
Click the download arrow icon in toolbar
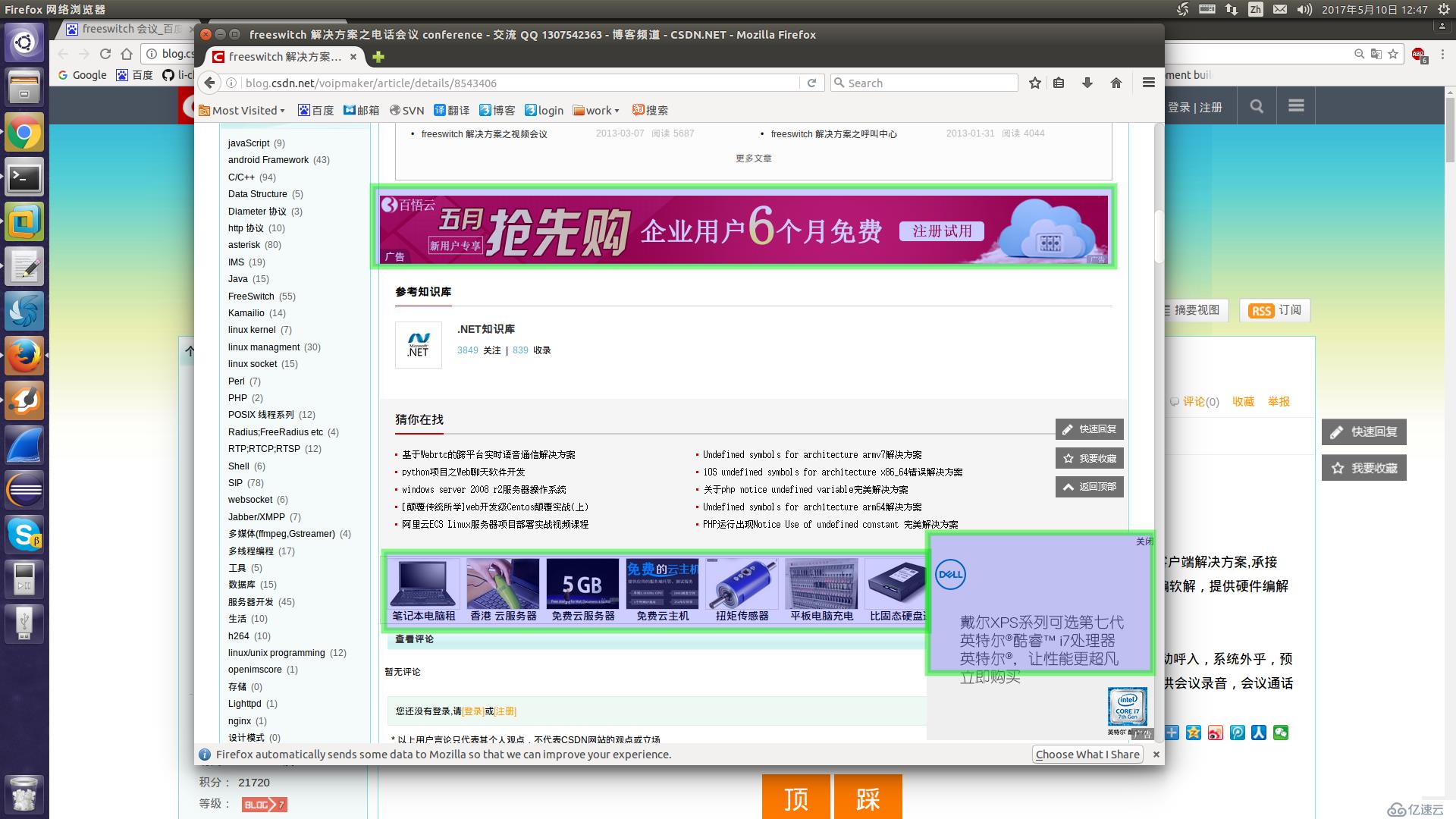1090,83
